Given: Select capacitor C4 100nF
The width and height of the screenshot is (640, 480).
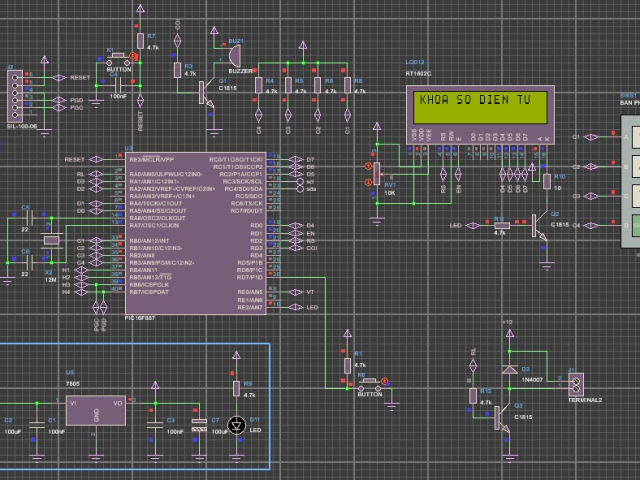Looking at the screenshot, I should click(x=119, y=86).
